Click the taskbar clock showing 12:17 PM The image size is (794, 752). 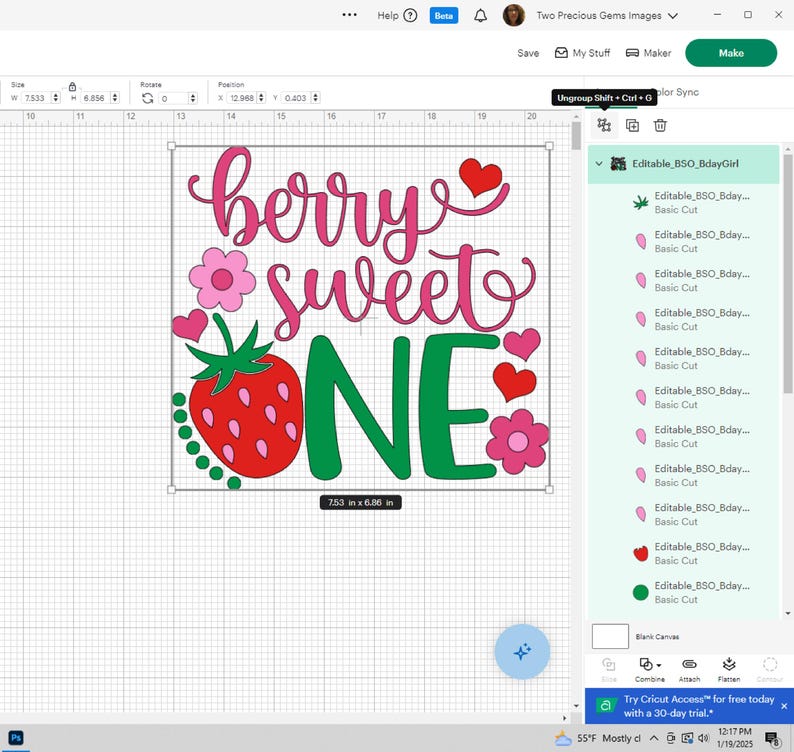735,738
